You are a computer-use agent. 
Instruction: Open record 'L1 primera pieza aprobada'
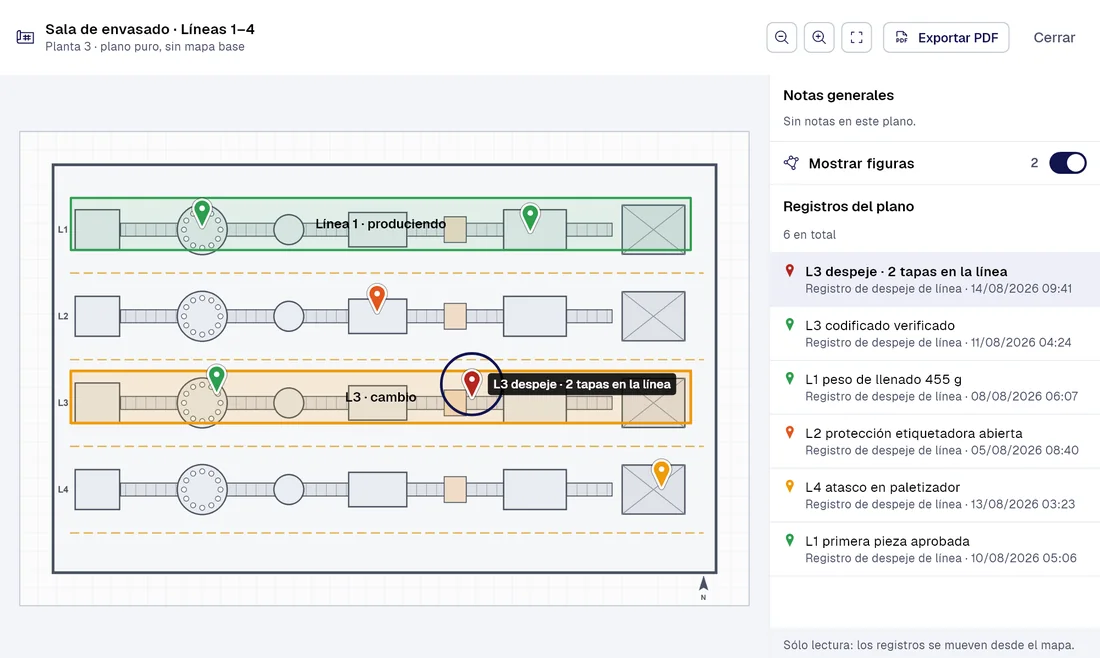coord(934,549)
